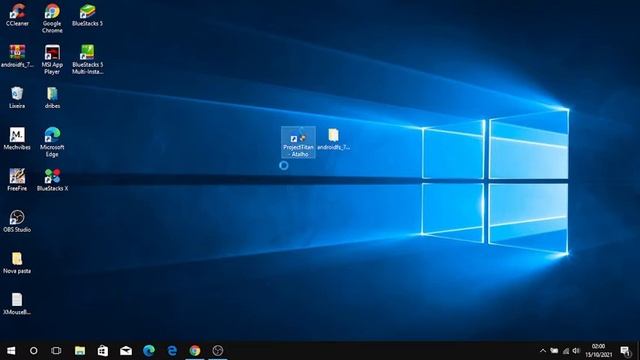Viewport: 640px width, 360px height.
Task: Switch to OBS Studio on taskbar
Action: pos(218,351)
